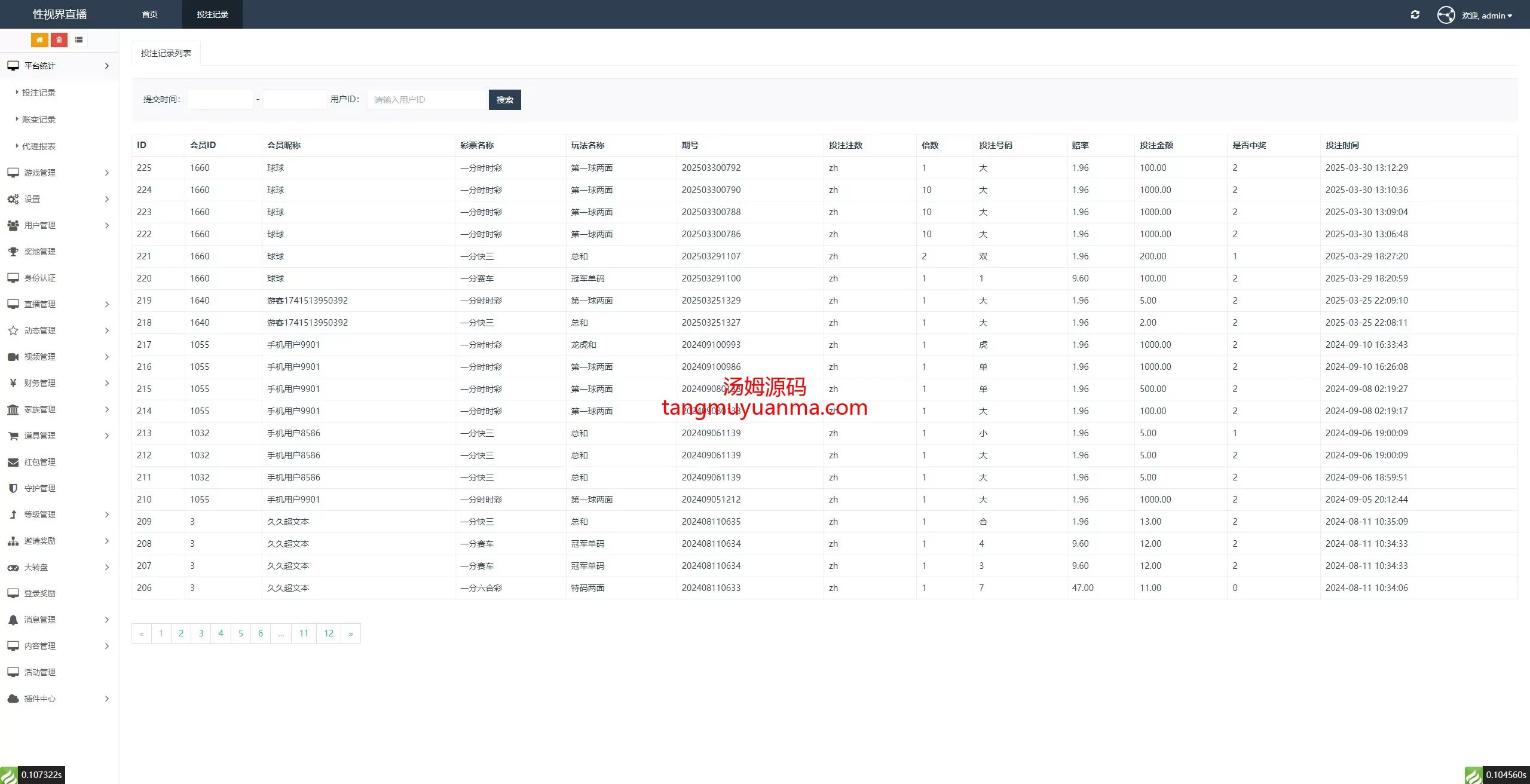Click the 请输入用户ID input field
Screen dimensions: 1530x784
coord(427,100)
